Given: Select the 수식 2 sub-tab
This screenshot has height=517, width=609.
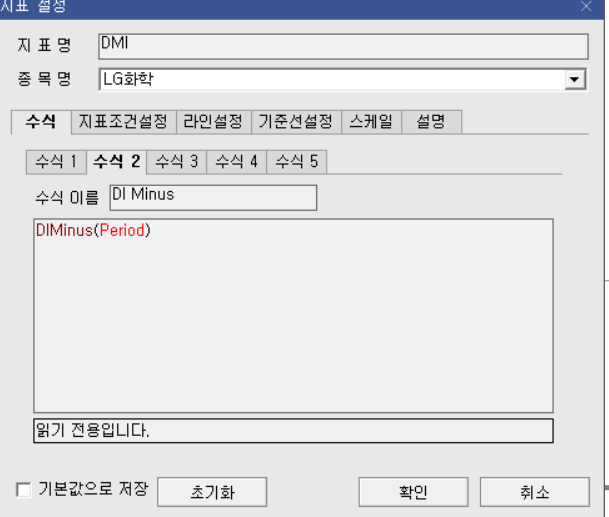Looking at the screenshot, I should 117,162.
